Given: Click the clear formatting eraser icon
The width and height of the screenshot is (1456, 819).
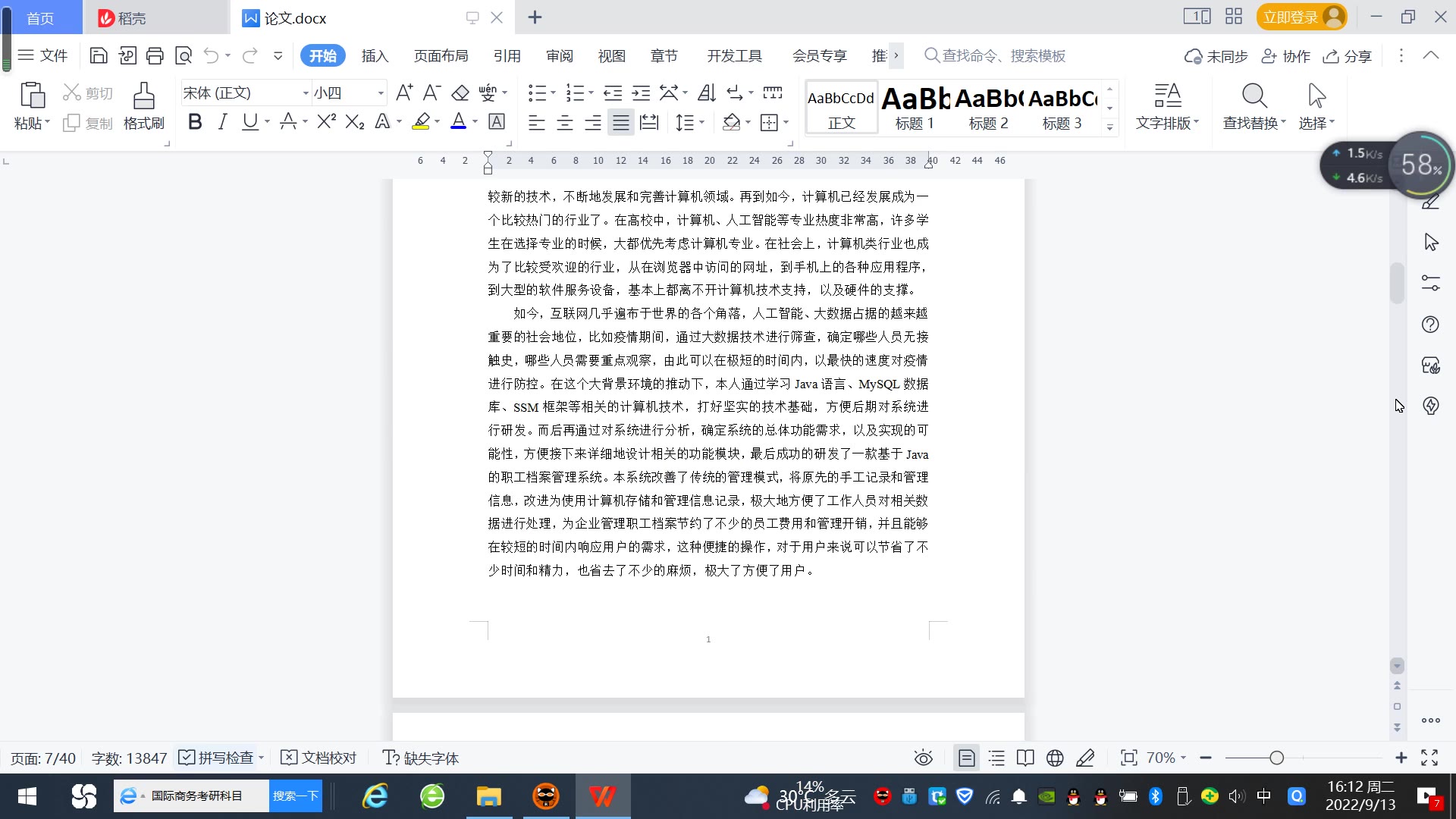Looking at the screenshot, I should click(x=460, y=93).
